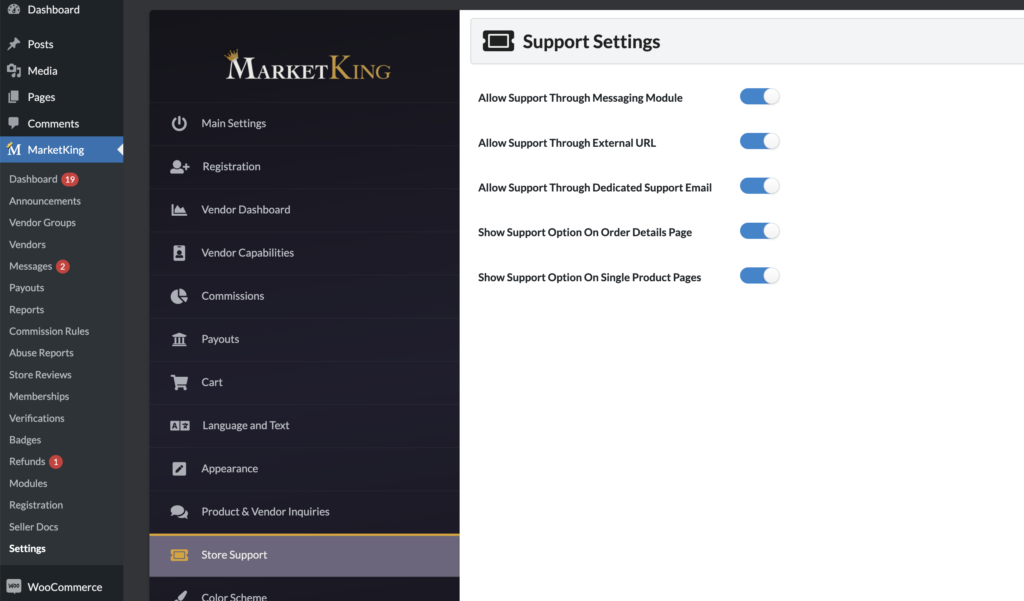Toggle Allow Support Through Messaging Module

click(760, 97)
